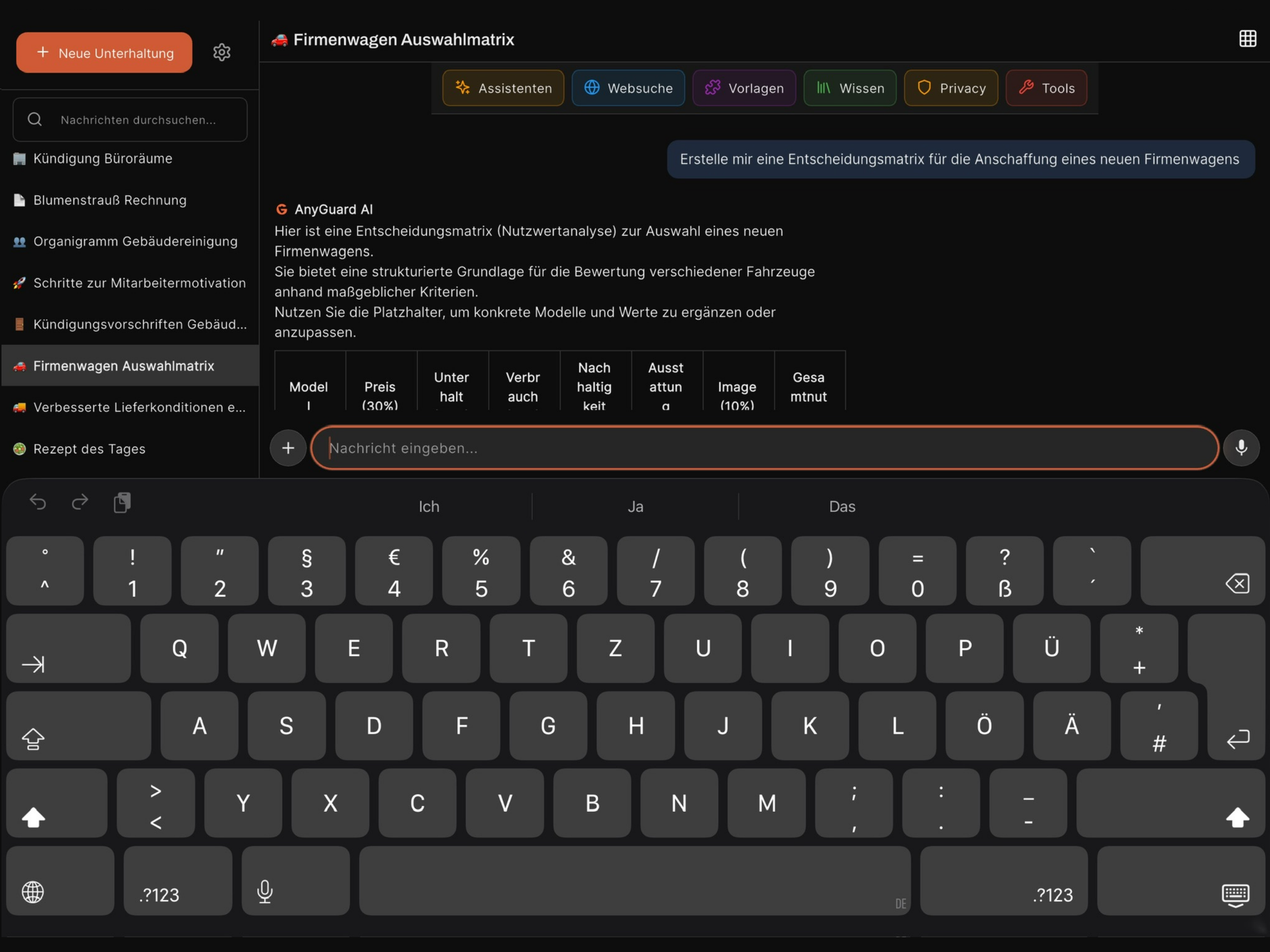Open the Assistenten tab
The image size is (1270, 952).
pyautogui.click(x=503, y=88)
